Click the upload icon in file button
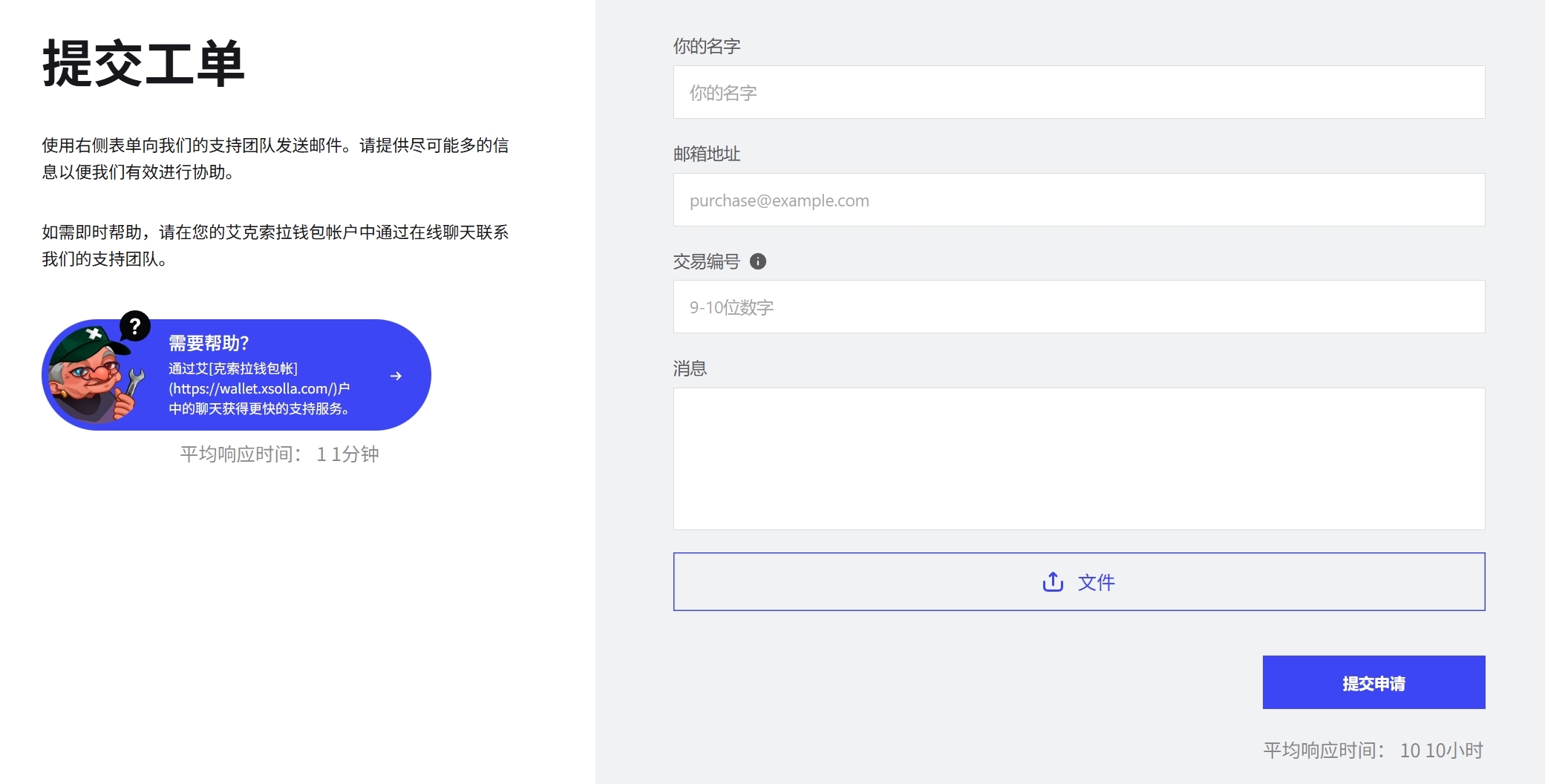1545x784 pixels. 1053,581
